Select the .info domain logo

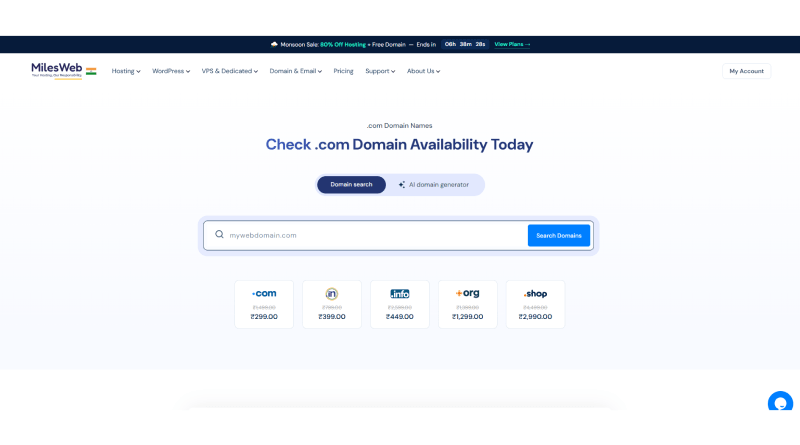click(399, 294)
